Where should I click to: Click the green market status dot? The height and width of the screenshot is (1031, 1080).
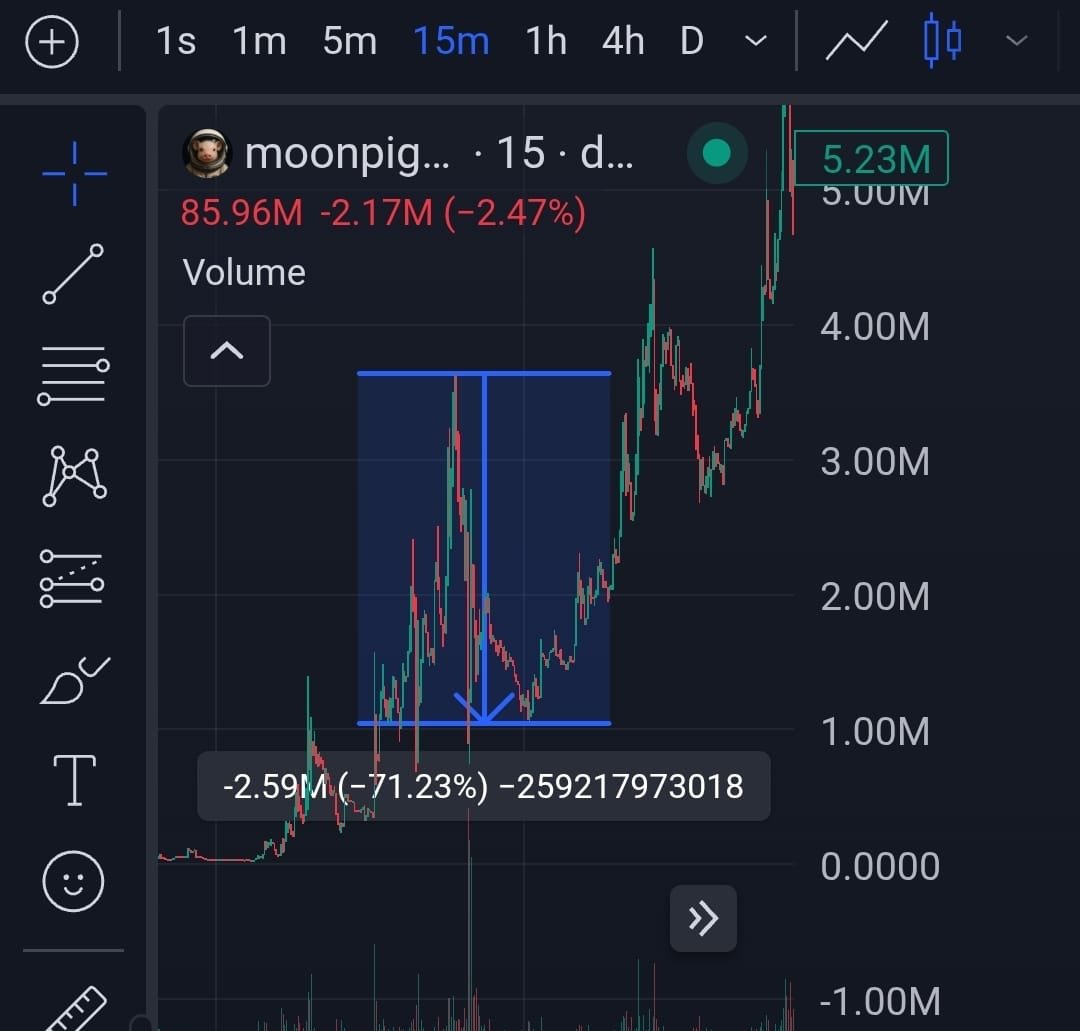pos(717,153)
